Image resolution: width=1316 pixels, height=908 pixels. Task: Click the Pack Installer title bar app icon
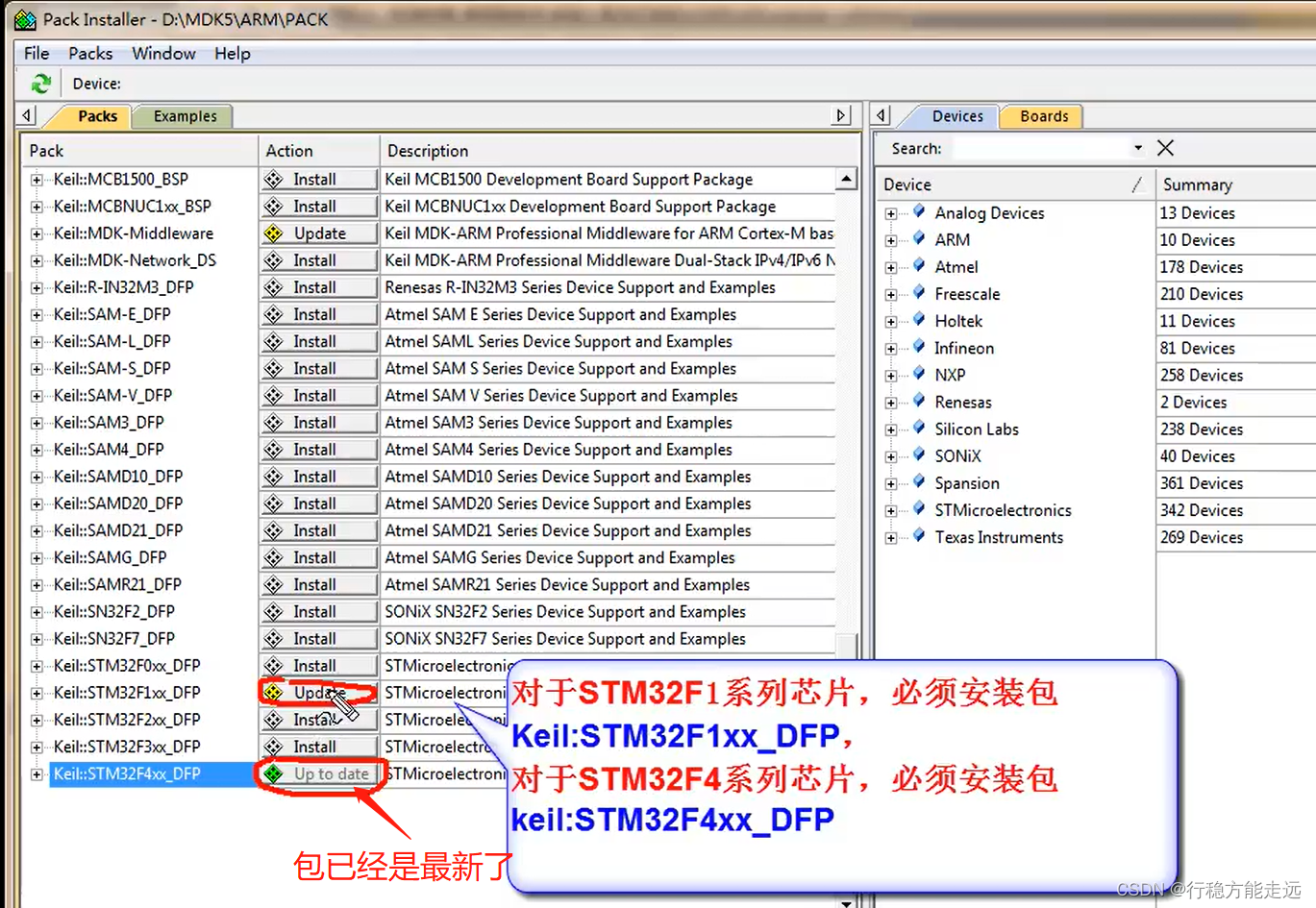25,19
